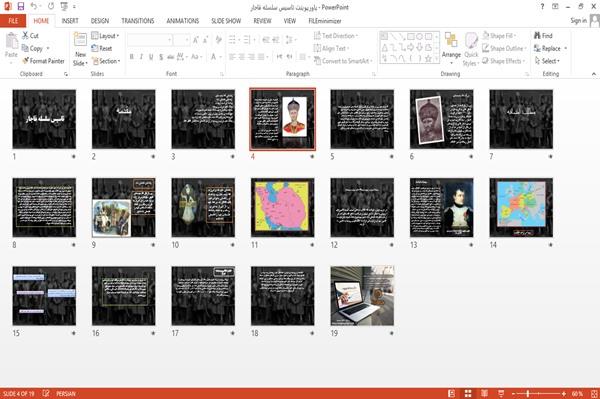This screenshot has width=600, height=399.
Task: Expand the Replace options arrow
Action: tap(566, 49)
